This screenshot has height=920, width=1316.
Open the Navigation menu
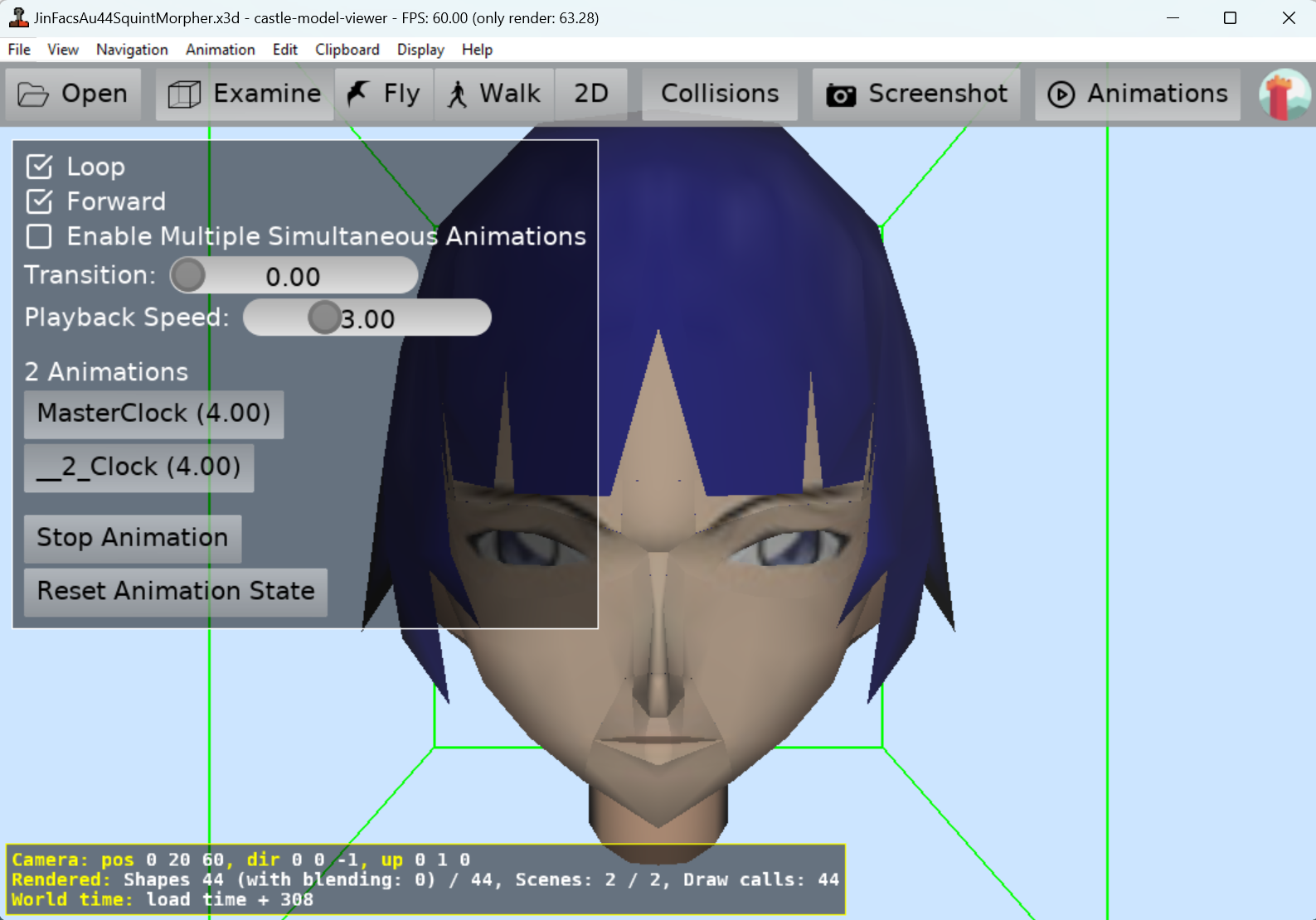point(132,50)
